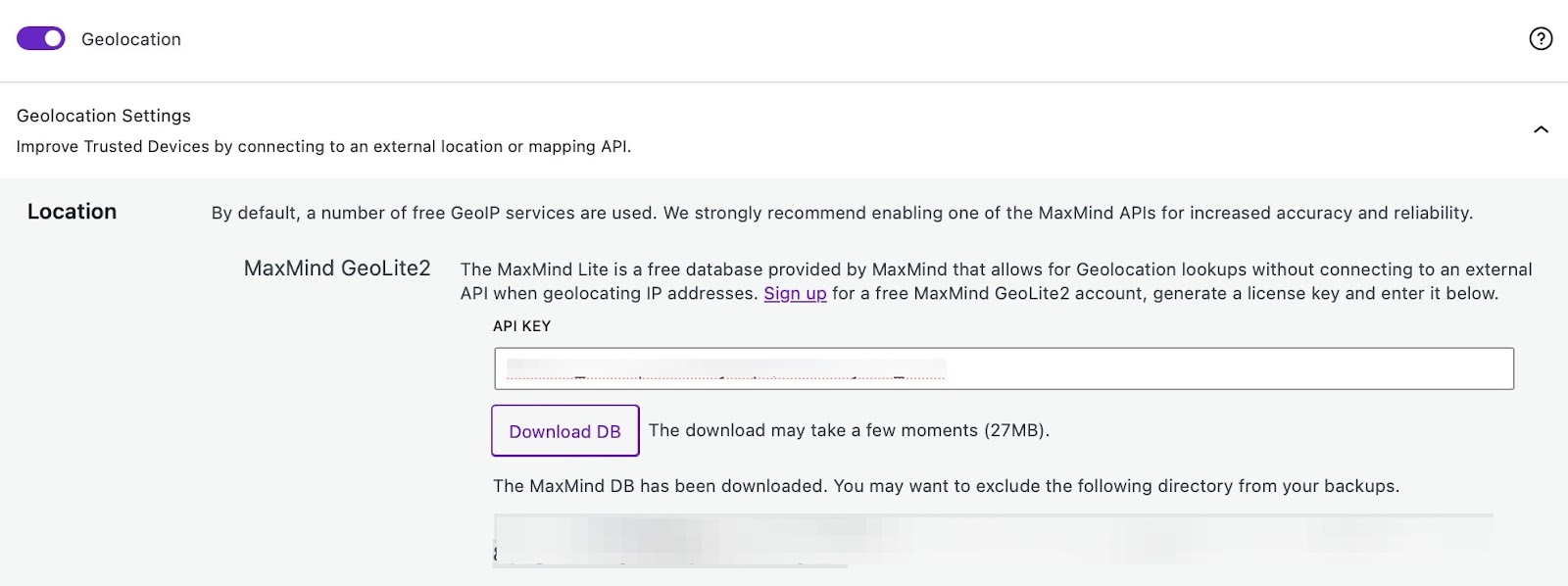Focus the API KEY input field
Screen dimensions: 1568x586
1004,368
